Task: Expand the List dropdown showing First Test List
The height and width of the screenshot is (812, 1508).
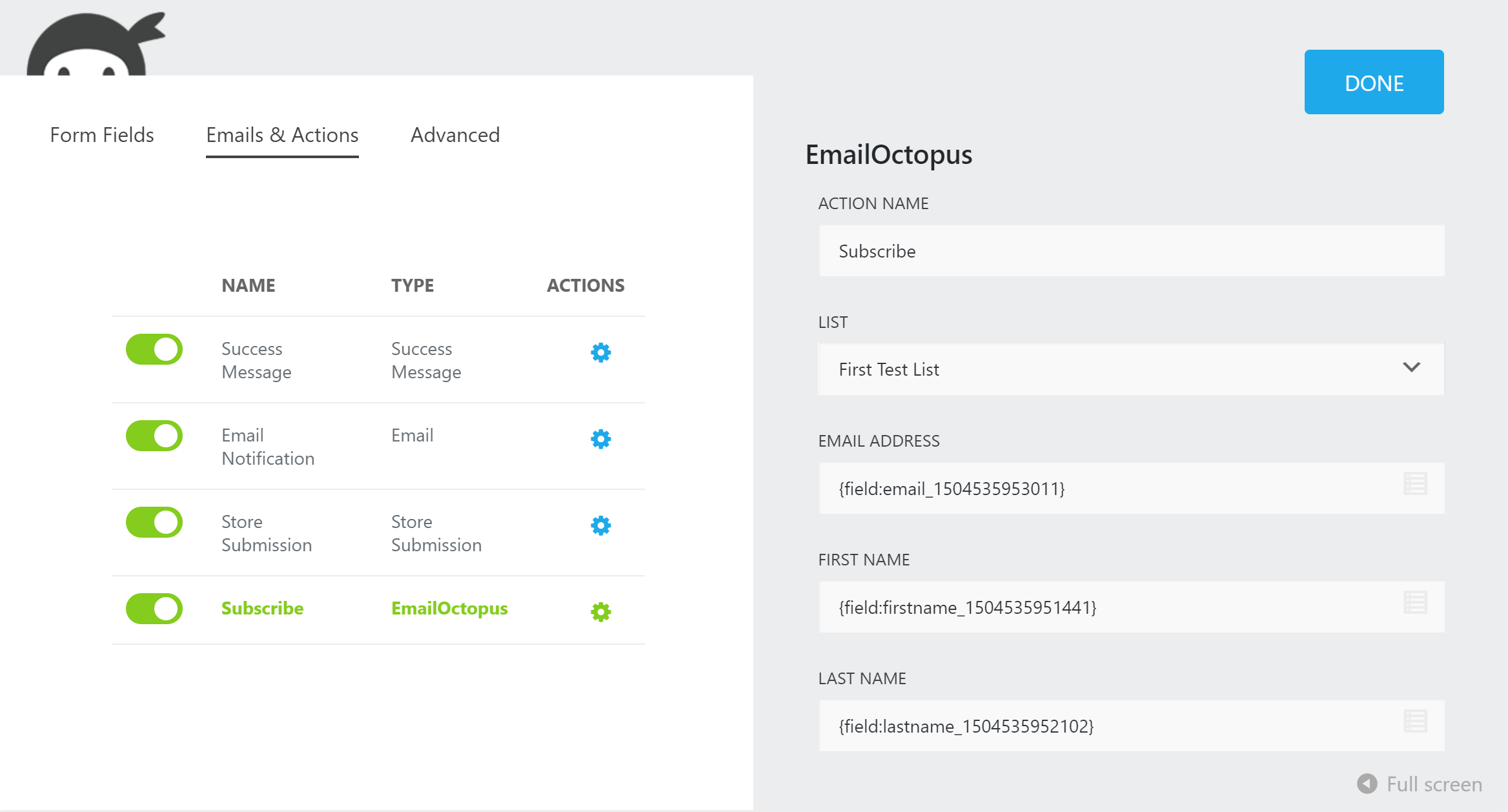Action: [x=1131, y=369]
